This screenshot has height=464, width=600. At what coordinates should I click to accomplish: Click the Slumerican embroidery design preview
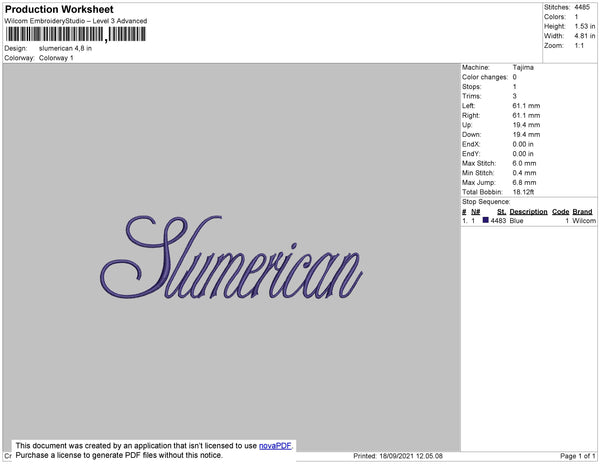point(231,257)
